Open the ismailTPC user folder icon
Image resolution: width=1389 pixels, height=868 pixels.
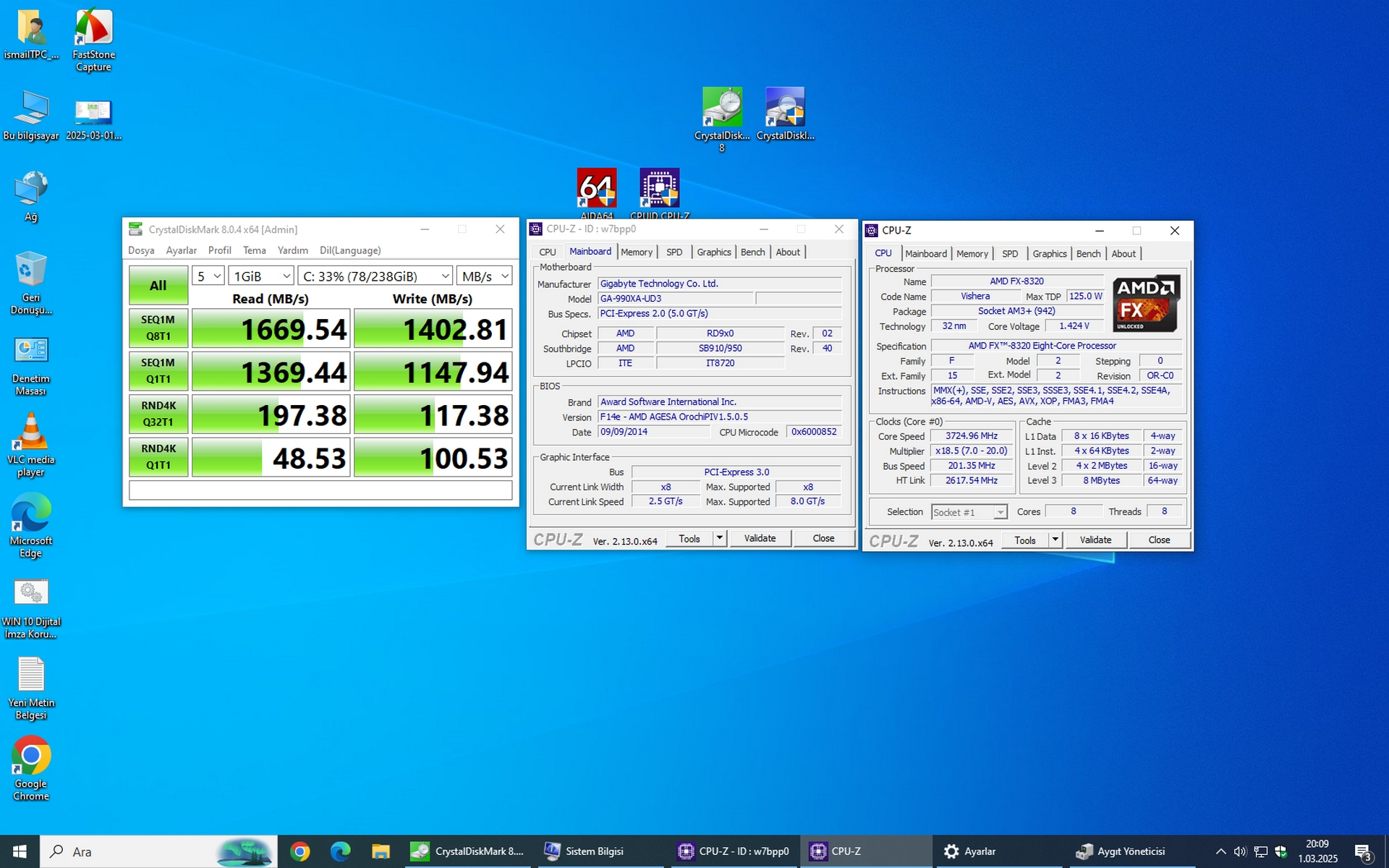coord(31,35)
